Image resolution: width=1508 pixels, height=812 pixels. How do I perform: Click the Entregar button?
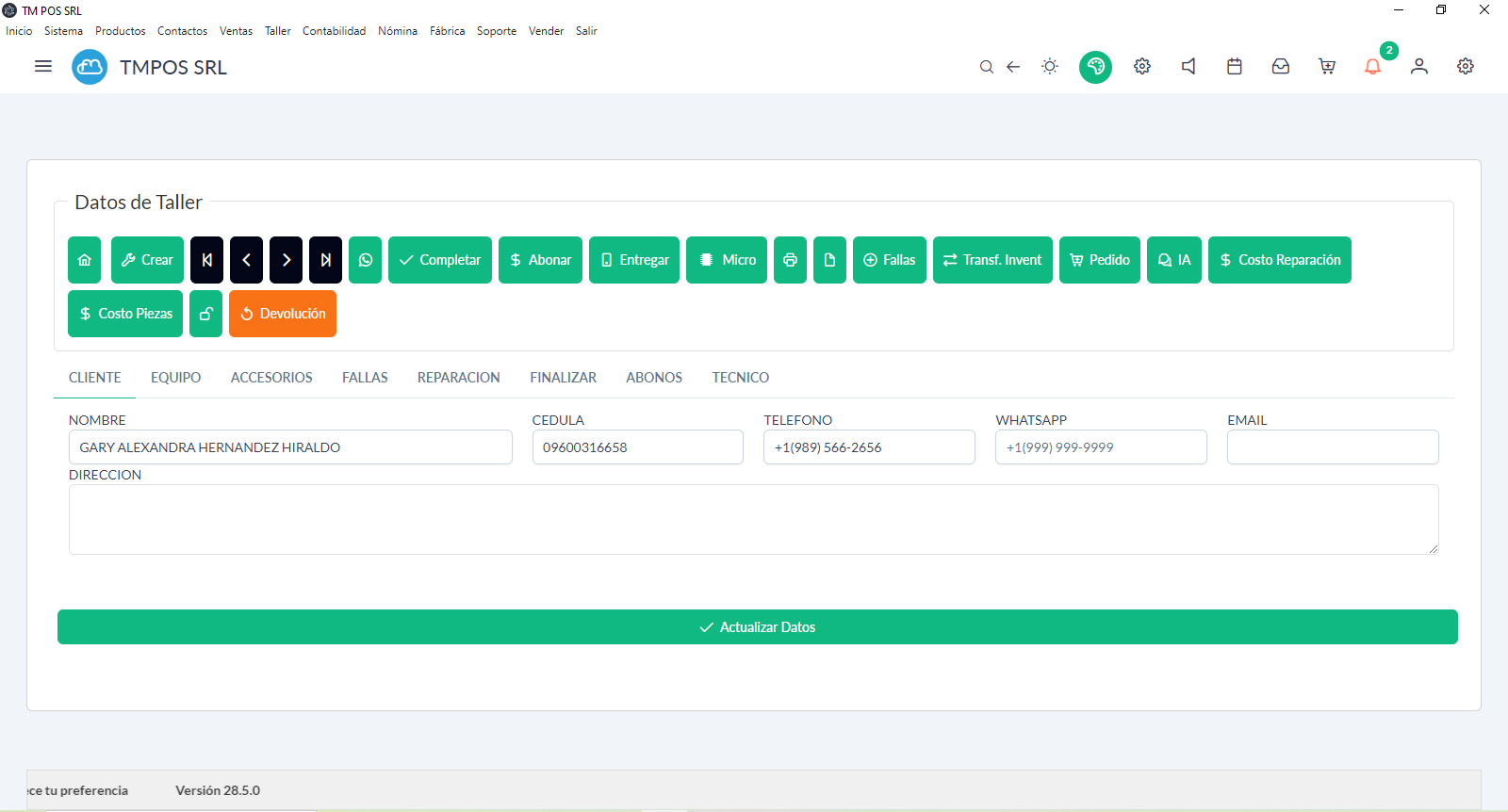tap(634, 260)
